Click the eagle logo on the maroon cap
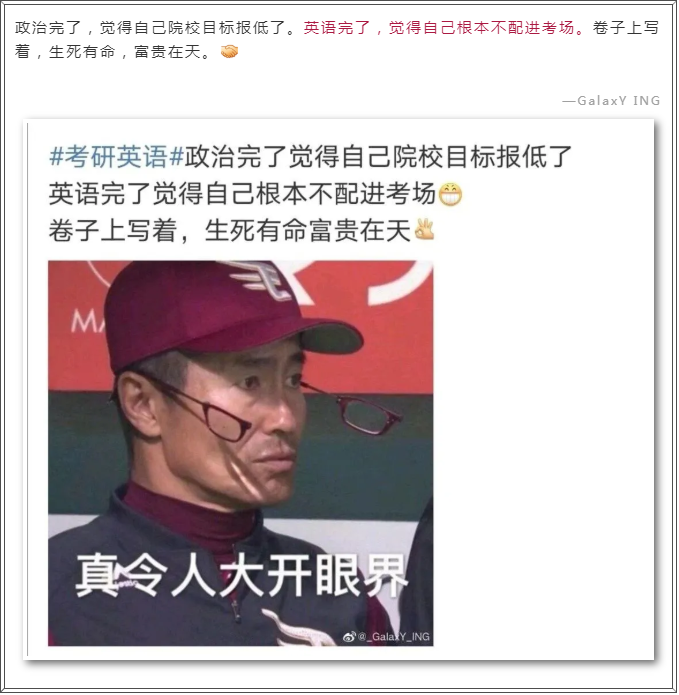The image size is (679, 695). (264, 278)
